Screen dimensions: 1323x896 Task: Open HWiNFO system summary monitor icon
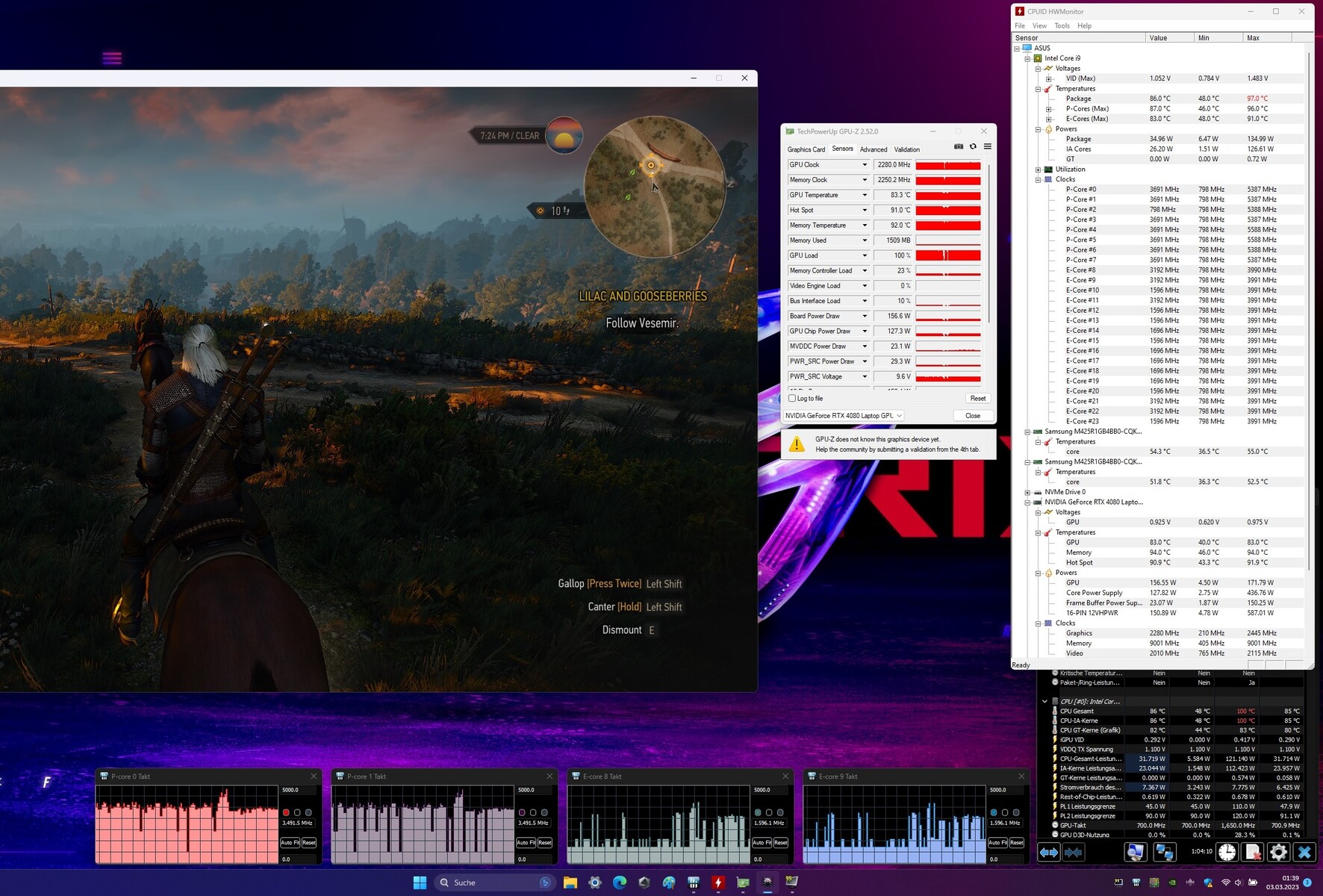tap(1136, 852)
